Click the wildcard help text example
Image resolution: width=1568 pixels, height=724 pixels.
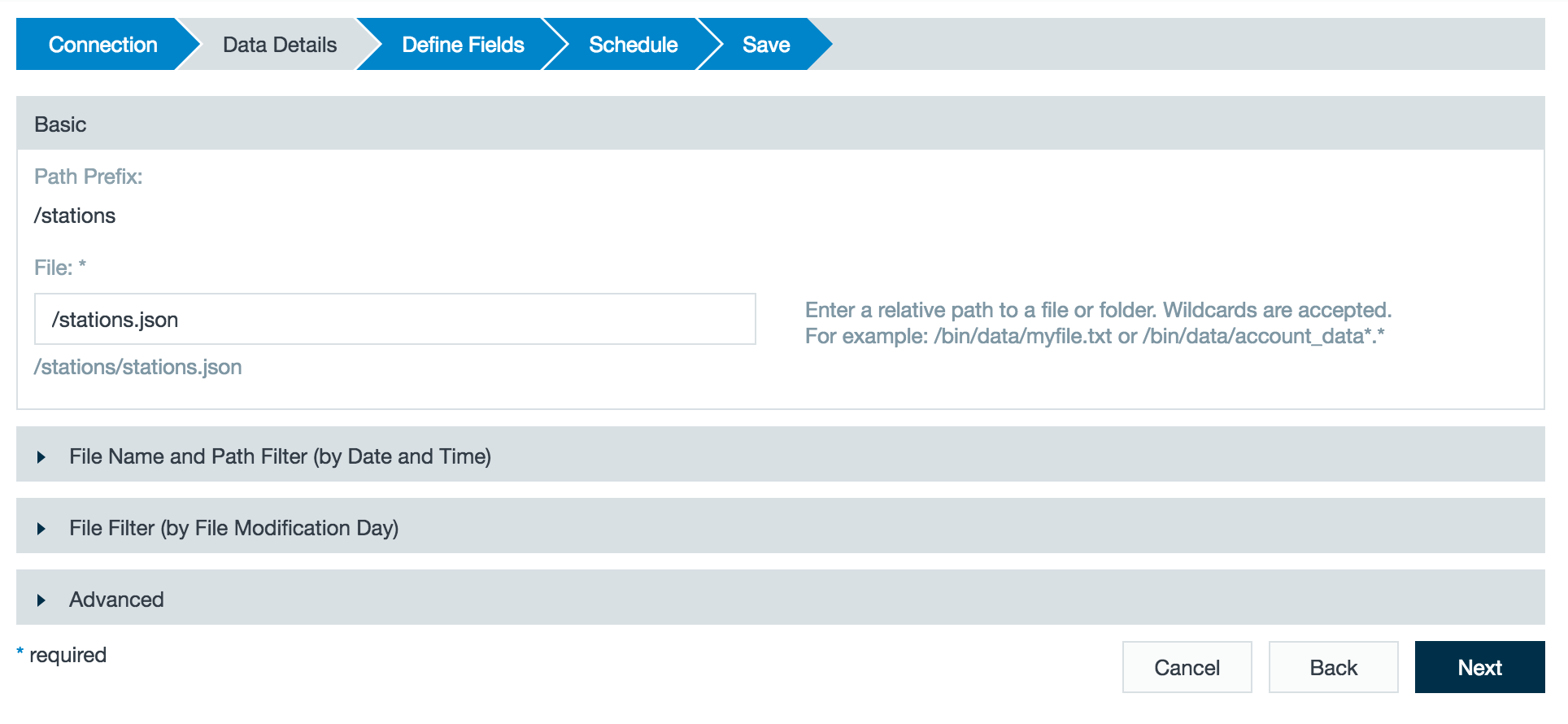[1095, 336]
